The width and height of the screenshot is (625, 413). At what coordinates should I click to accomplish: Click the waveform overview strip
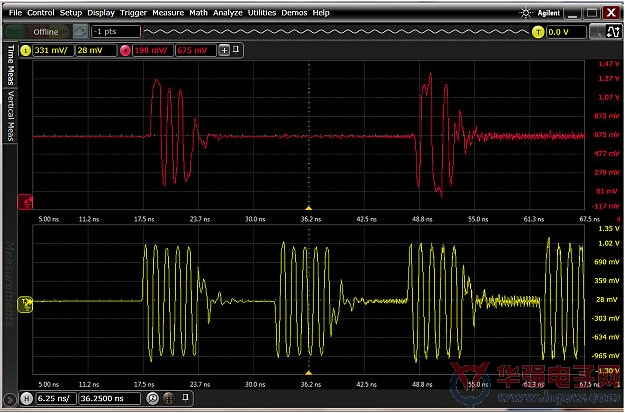(336, 31)
